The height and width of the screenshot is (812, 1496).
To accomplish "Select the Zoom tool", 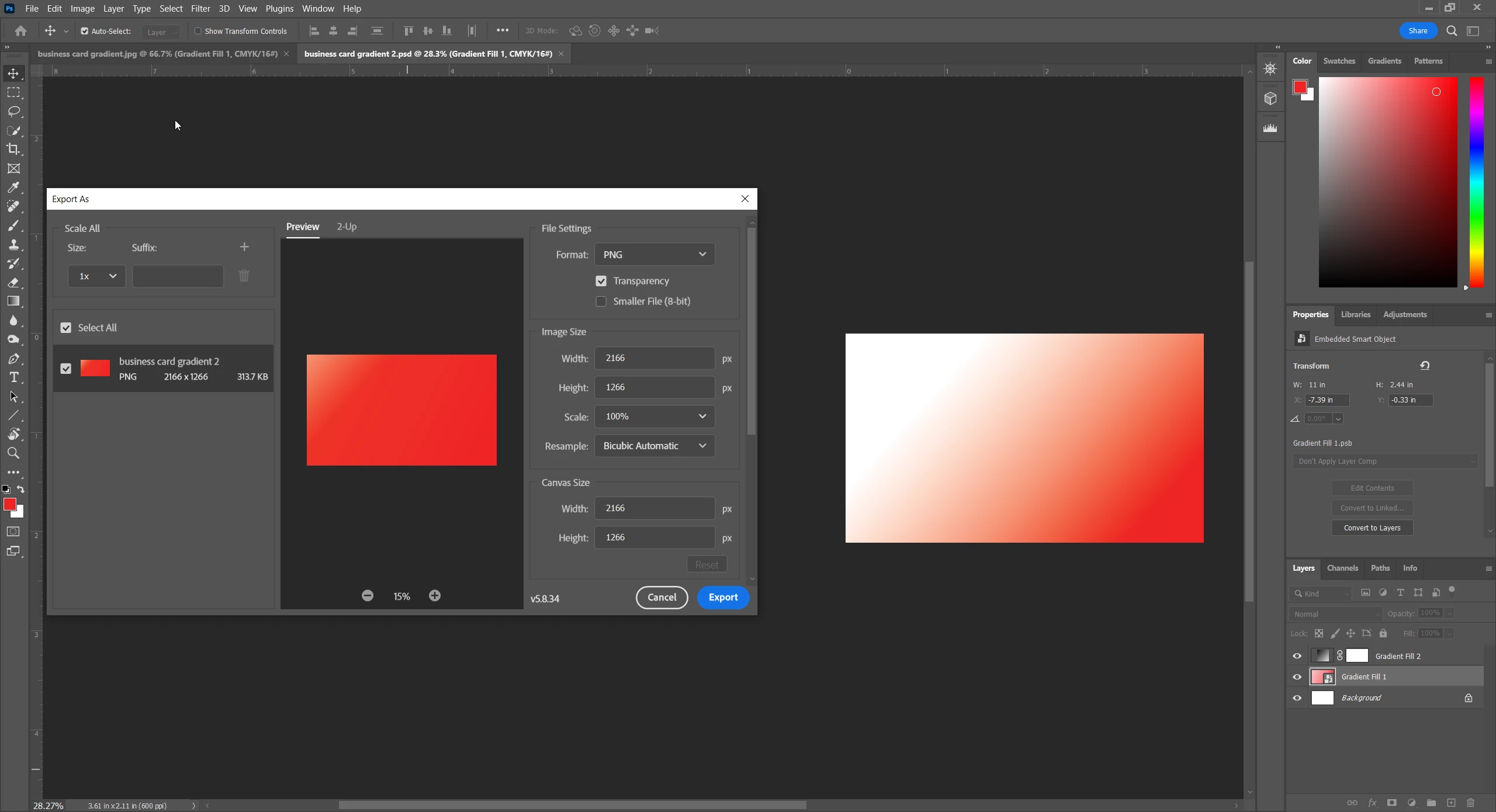I will (x=13, y=453).
